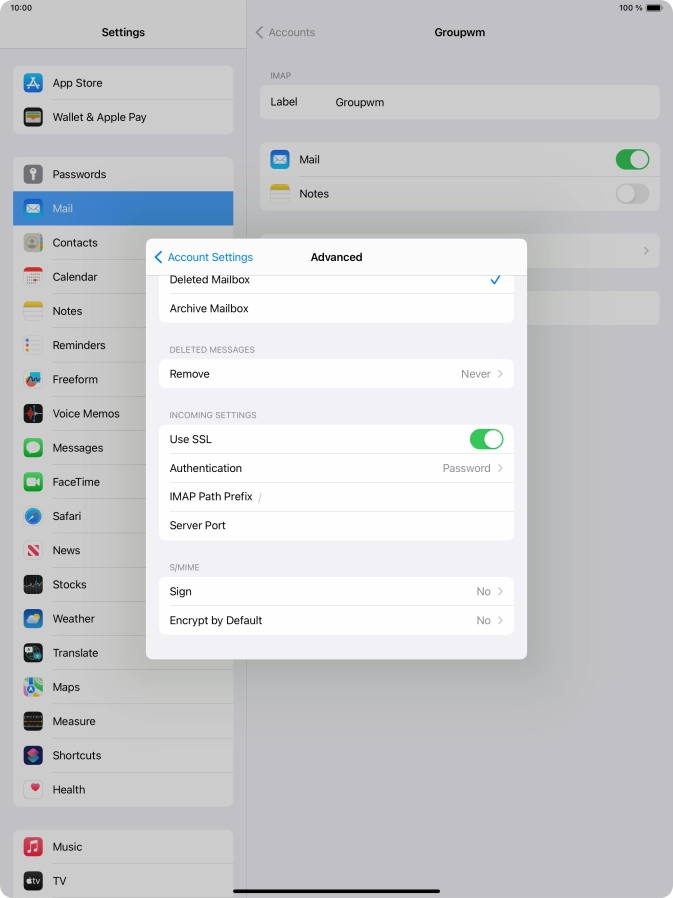
Task: Select Archive Mailbox option
Action: [336, 309]
